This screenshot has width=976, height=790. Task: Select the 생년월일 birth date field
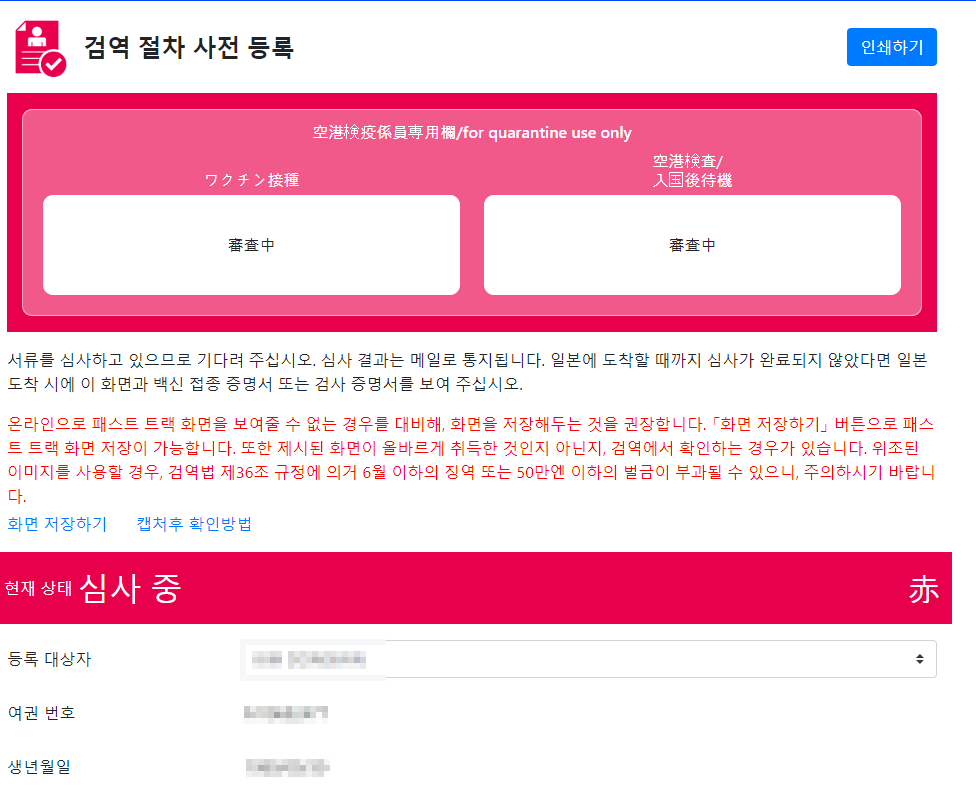coord(286,767)
